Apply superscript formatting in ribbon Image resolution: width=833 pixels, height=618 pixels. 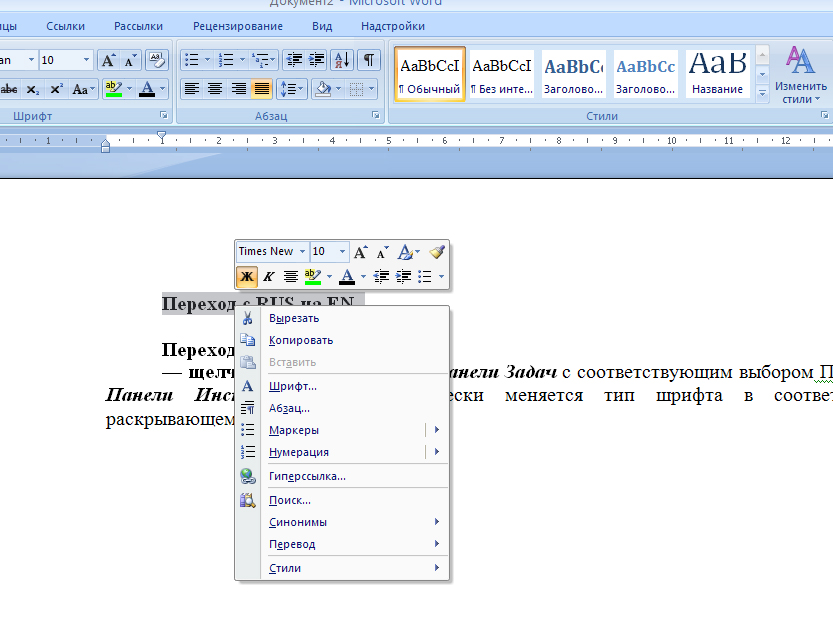(x=56, y=89)
